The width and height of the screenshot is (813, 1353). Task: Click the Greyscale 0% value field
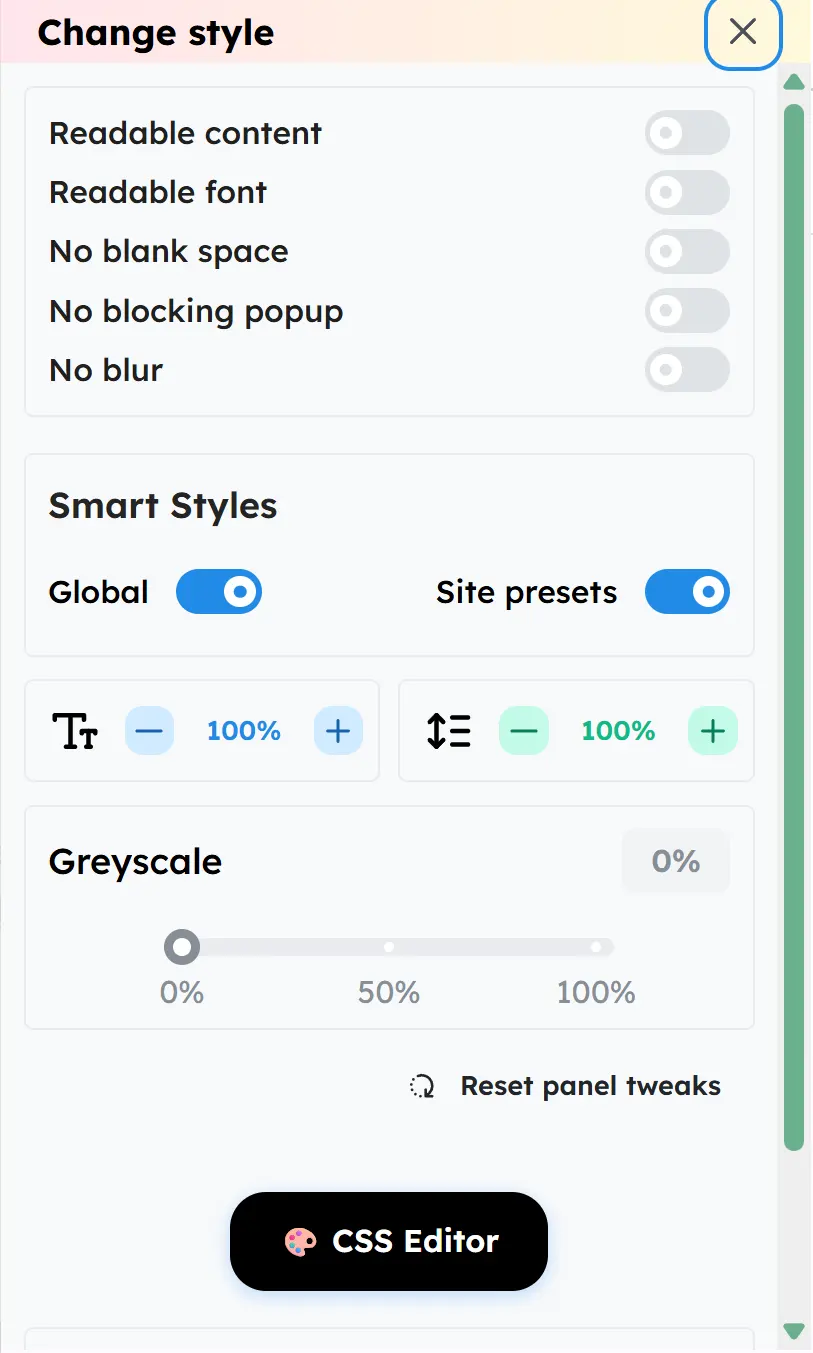pos(675,861)
